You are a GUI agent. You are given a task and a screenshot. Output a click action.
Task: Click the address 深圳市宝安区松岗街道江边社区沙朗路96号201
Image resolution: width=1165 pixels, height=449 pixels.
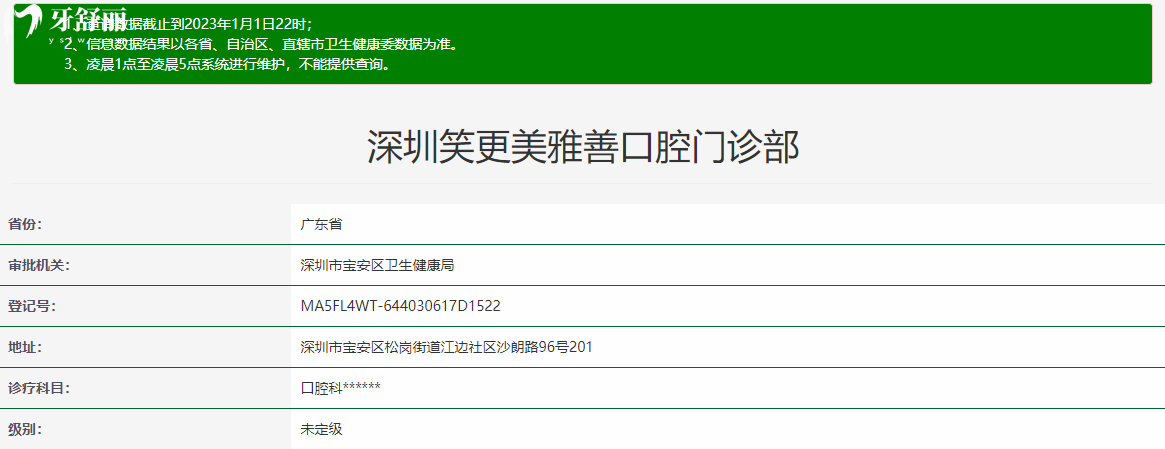coord(446,347)
